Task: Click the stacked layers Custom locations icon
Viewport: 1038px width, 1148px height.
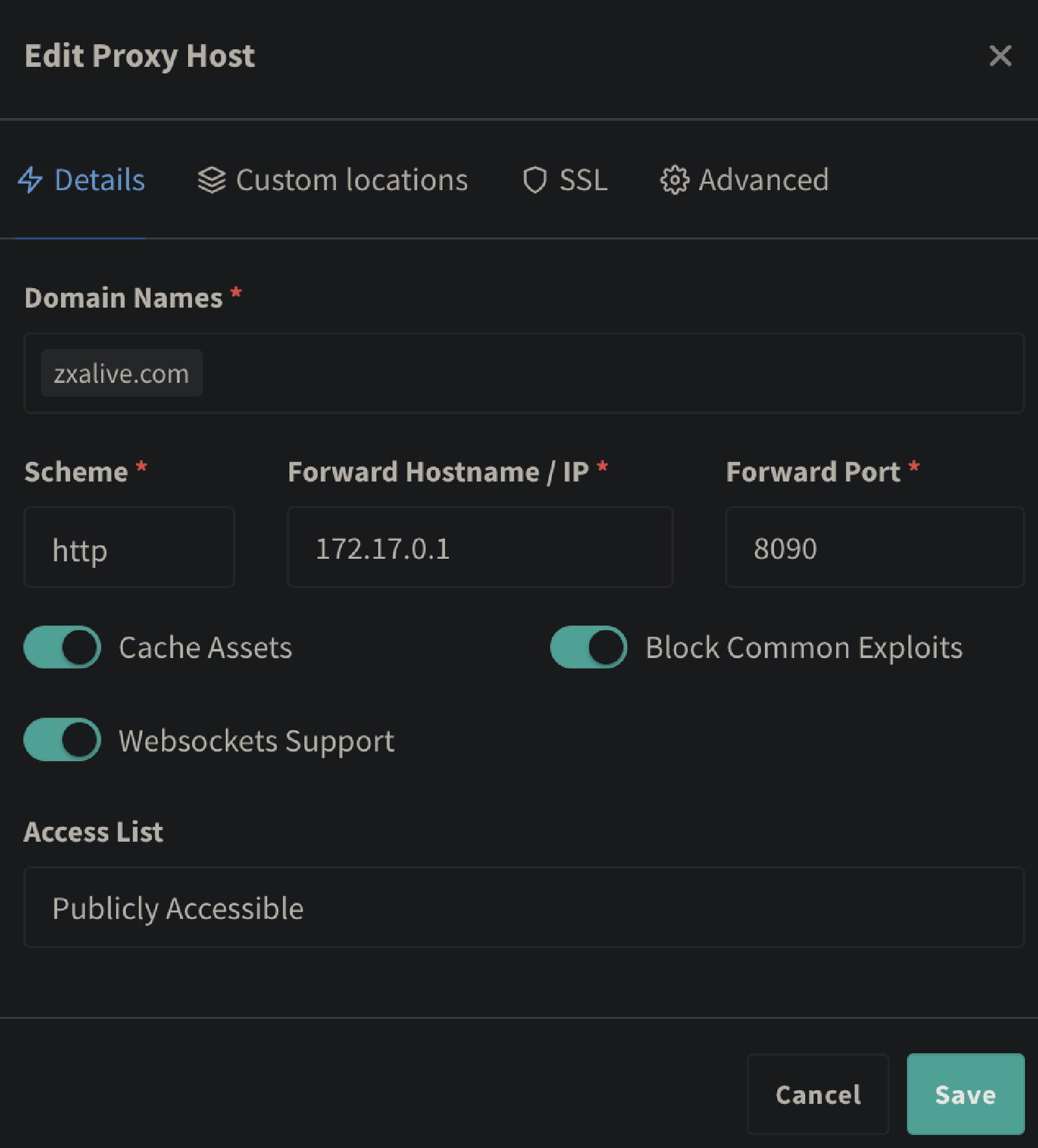Action: click(211, 180)
